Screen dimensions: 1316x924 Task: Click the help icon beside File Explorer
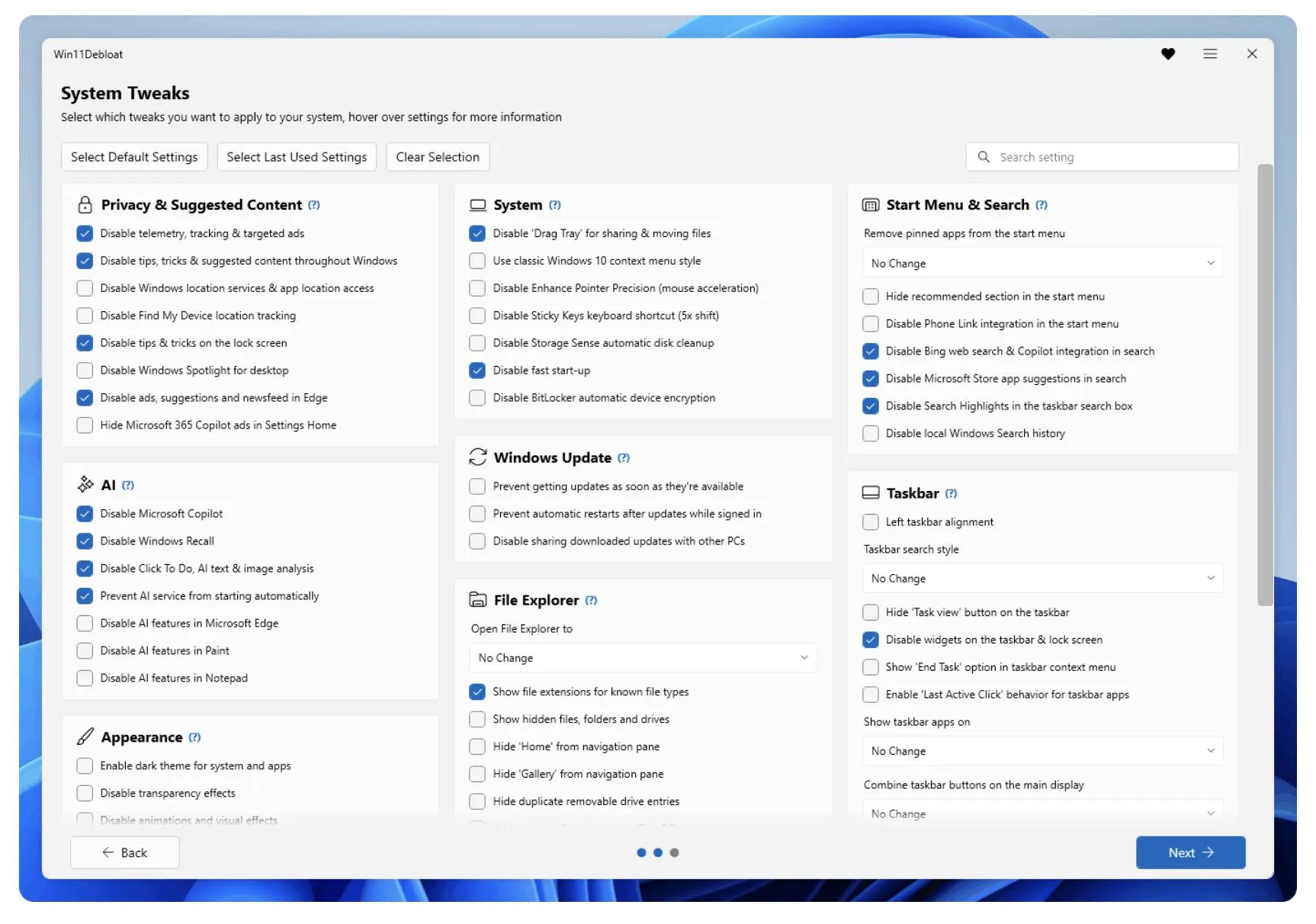click(591, 601)
